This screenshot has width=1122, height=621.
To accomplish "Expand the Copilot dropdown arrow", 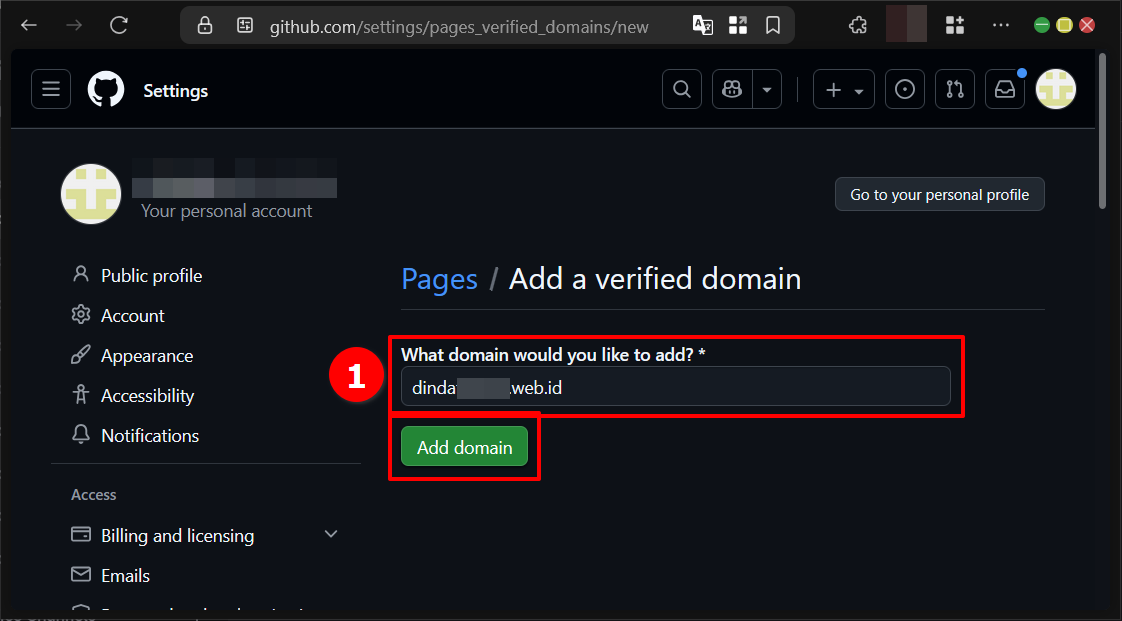I will 766,89.
